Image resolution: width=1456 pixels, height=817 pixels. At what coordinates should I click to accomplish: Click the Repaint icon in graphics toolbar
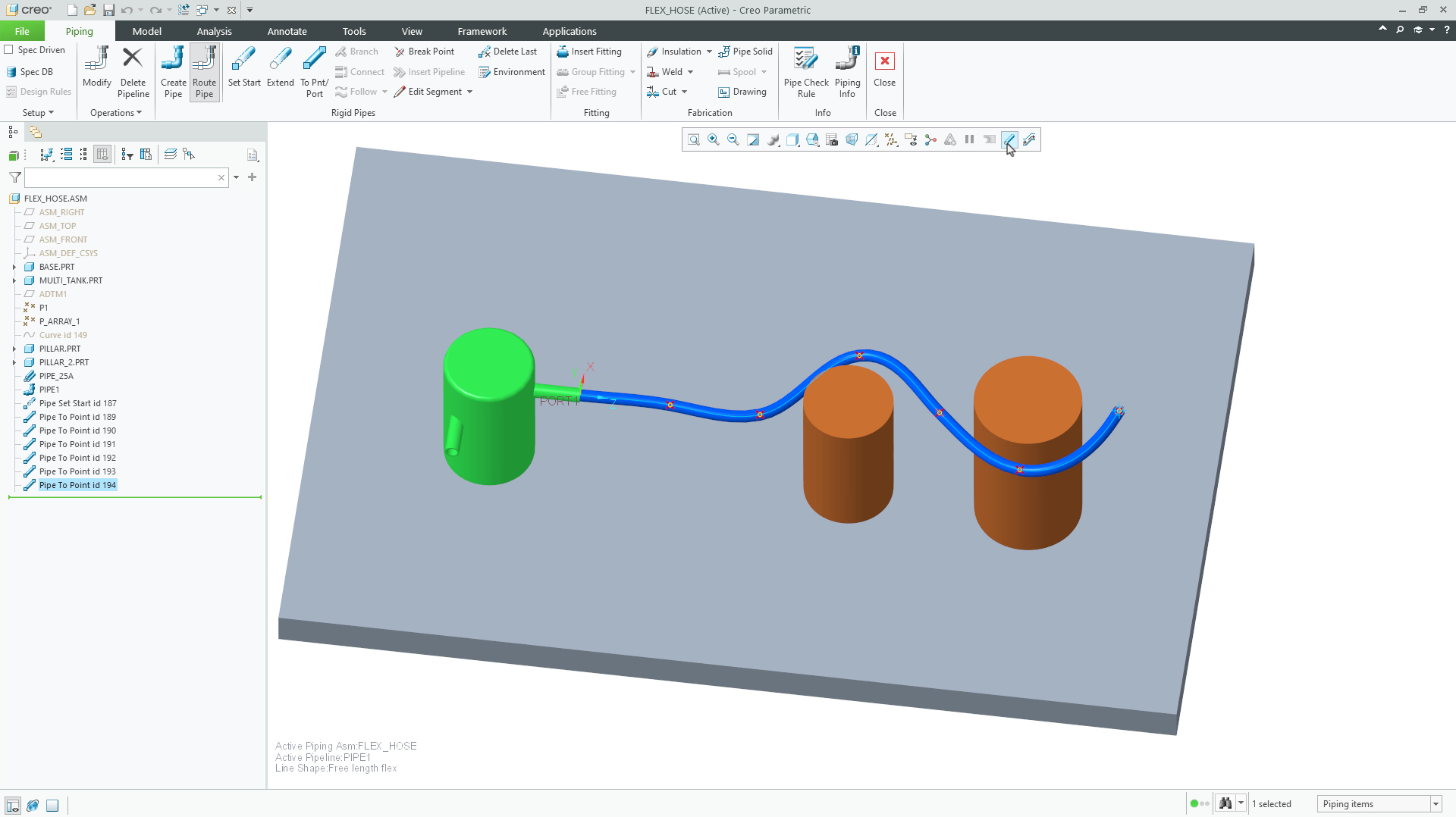tap(753, 139)
